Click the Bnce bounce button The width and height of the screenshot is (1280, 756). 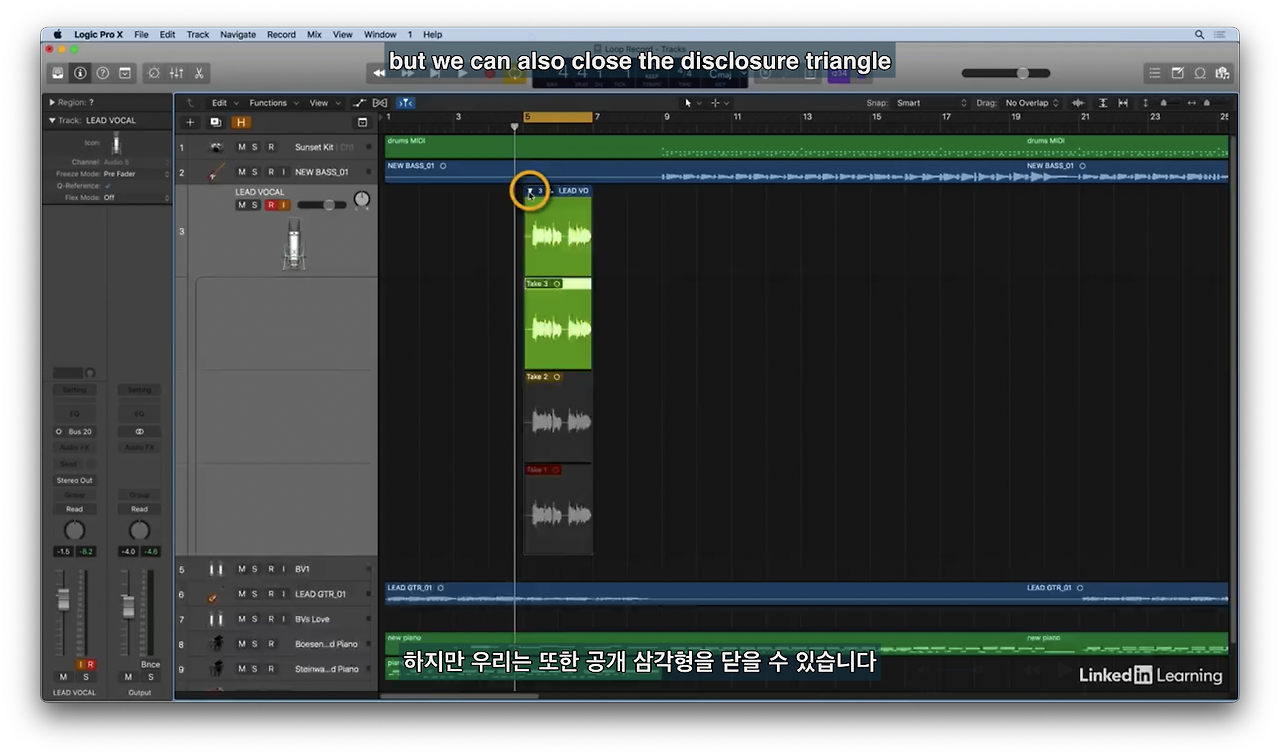pos(150,664)
